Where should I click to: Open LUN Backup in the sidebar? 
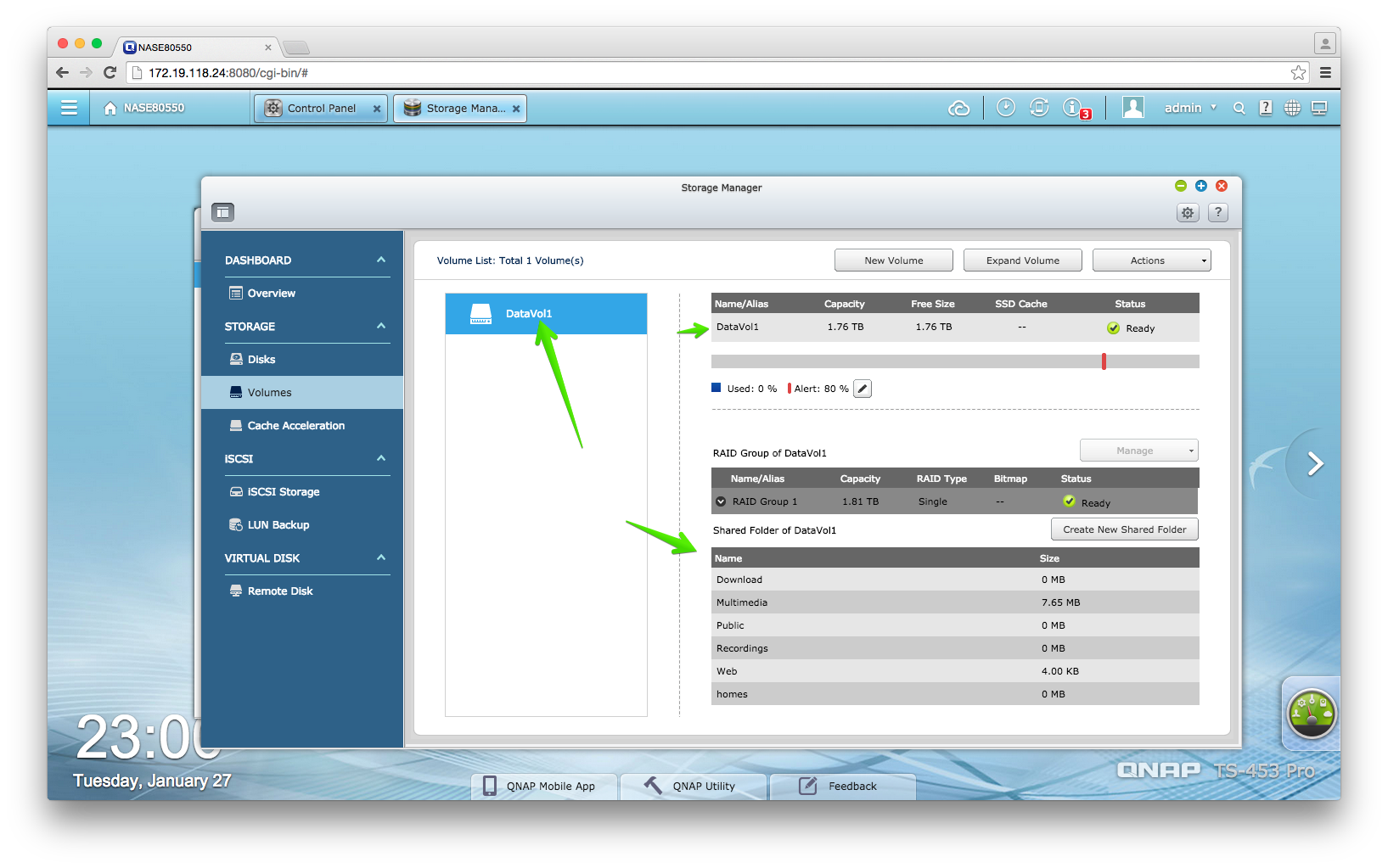click(302, 525)
